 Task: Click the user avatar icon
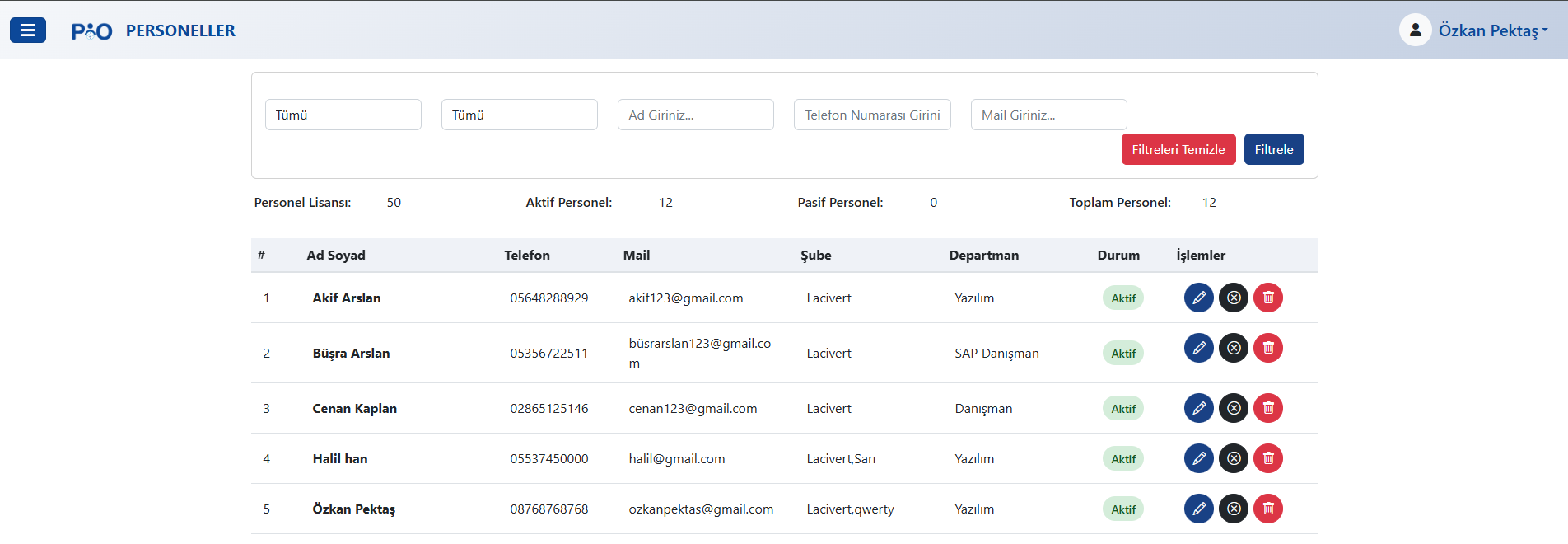(x=1415, y=30)
